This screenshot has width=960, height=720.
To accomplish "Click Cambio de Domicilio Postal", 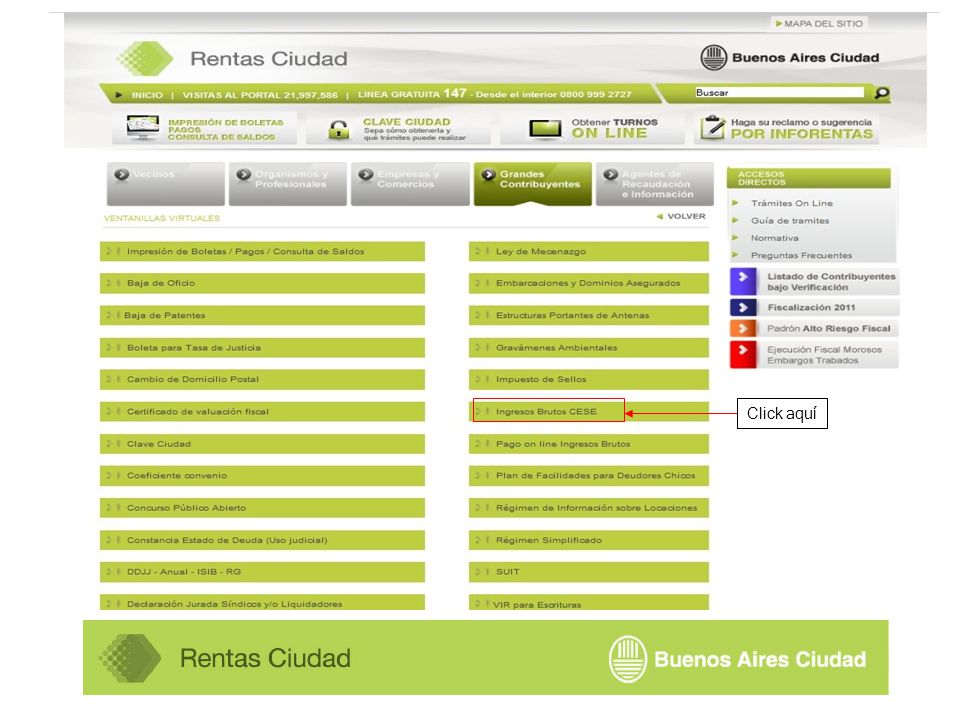I will pyautogui.click(x=262, y=380).
